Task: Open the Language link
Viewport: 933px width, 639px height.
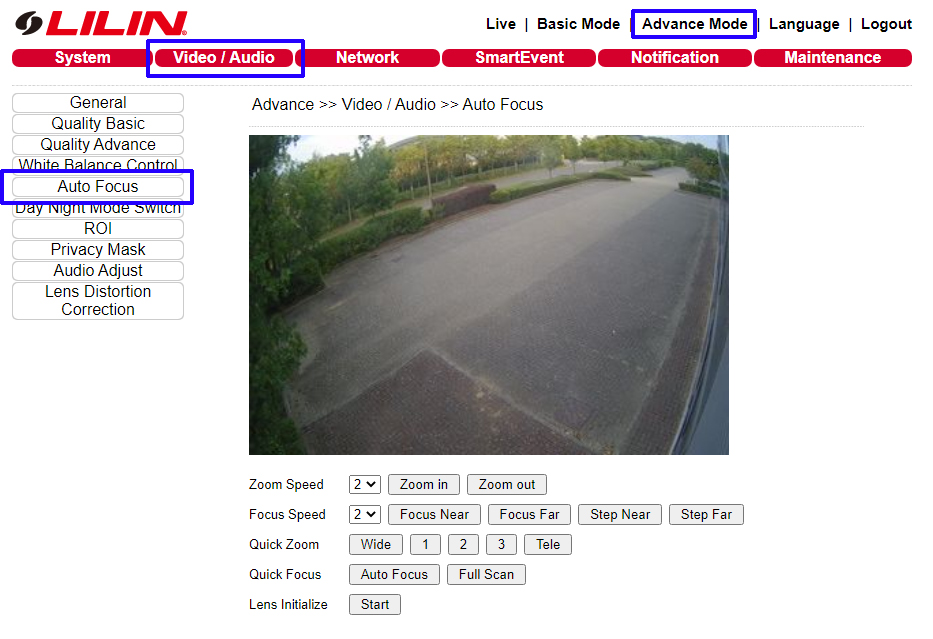Action: pyautogui.click(x=804, y=24)
